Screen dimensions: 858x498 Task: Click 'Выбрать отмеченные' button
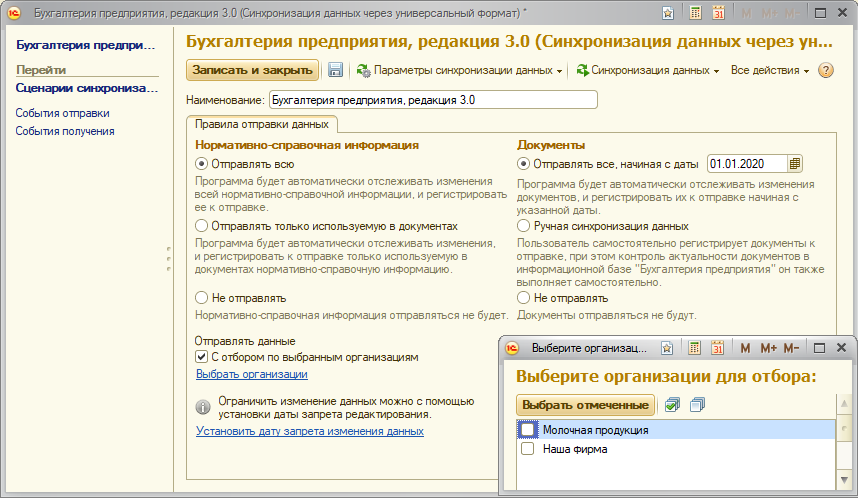click(x=585, y=405)
